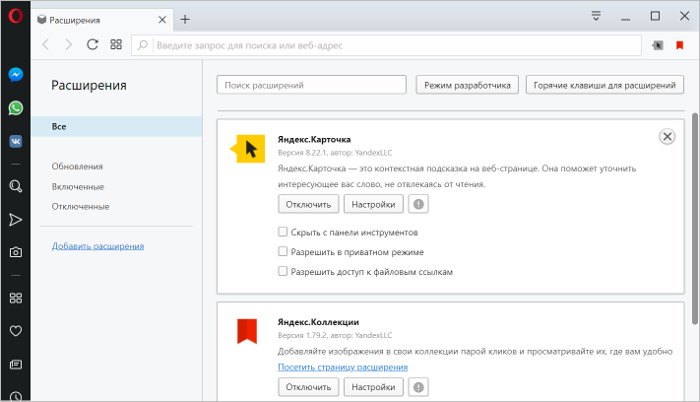Open My Flow send arrow icon
The height and width of the screenshot is (402, 700).
pos(16,220)
